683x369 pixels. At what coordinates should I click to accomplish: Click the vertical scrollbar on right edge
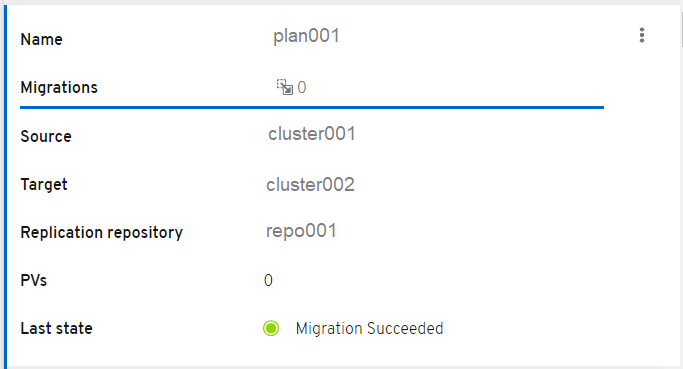pyautogui.click(x=681, y=26)
